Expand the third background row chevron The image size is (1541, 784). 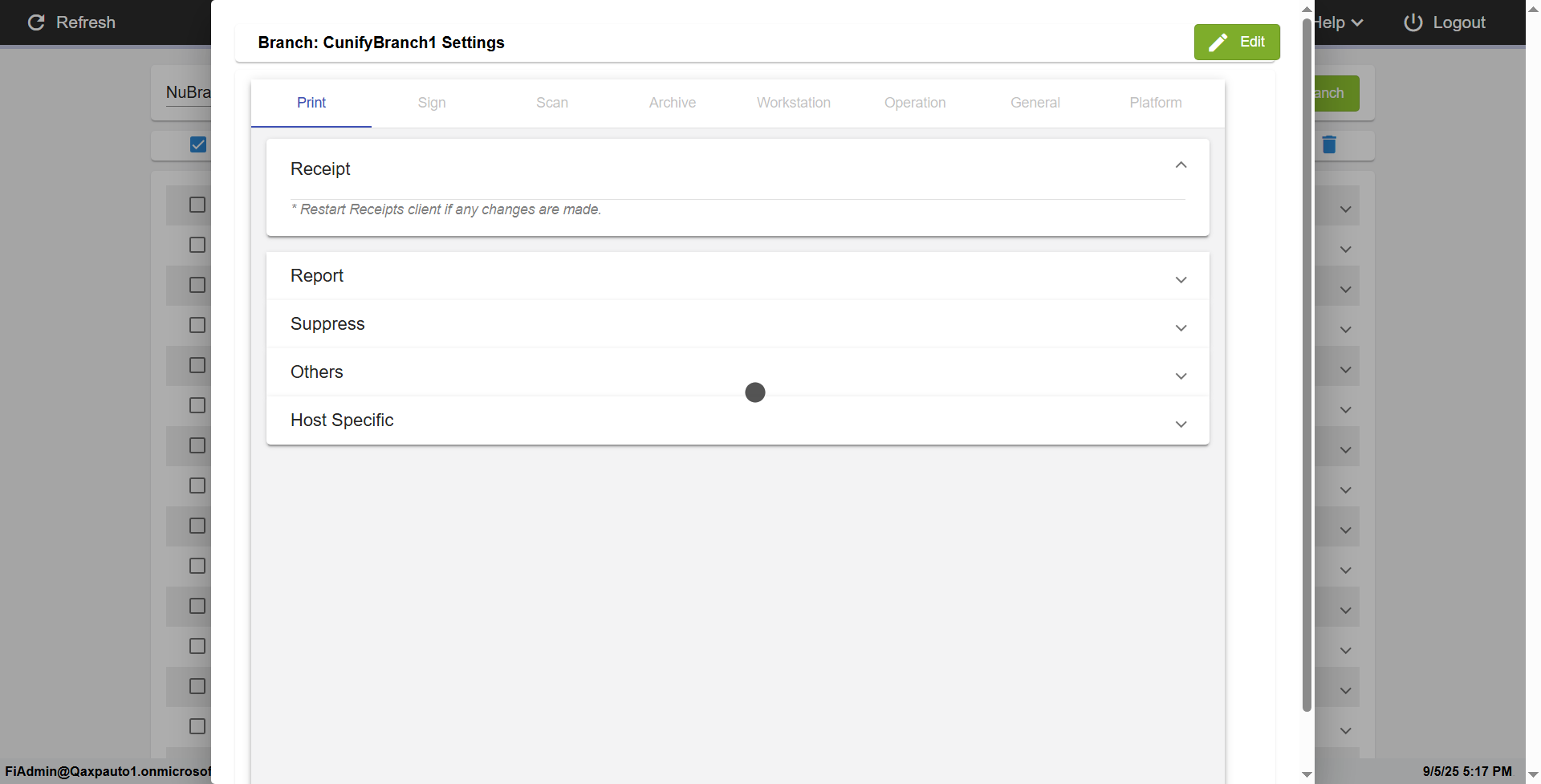tap(1346, 290)
